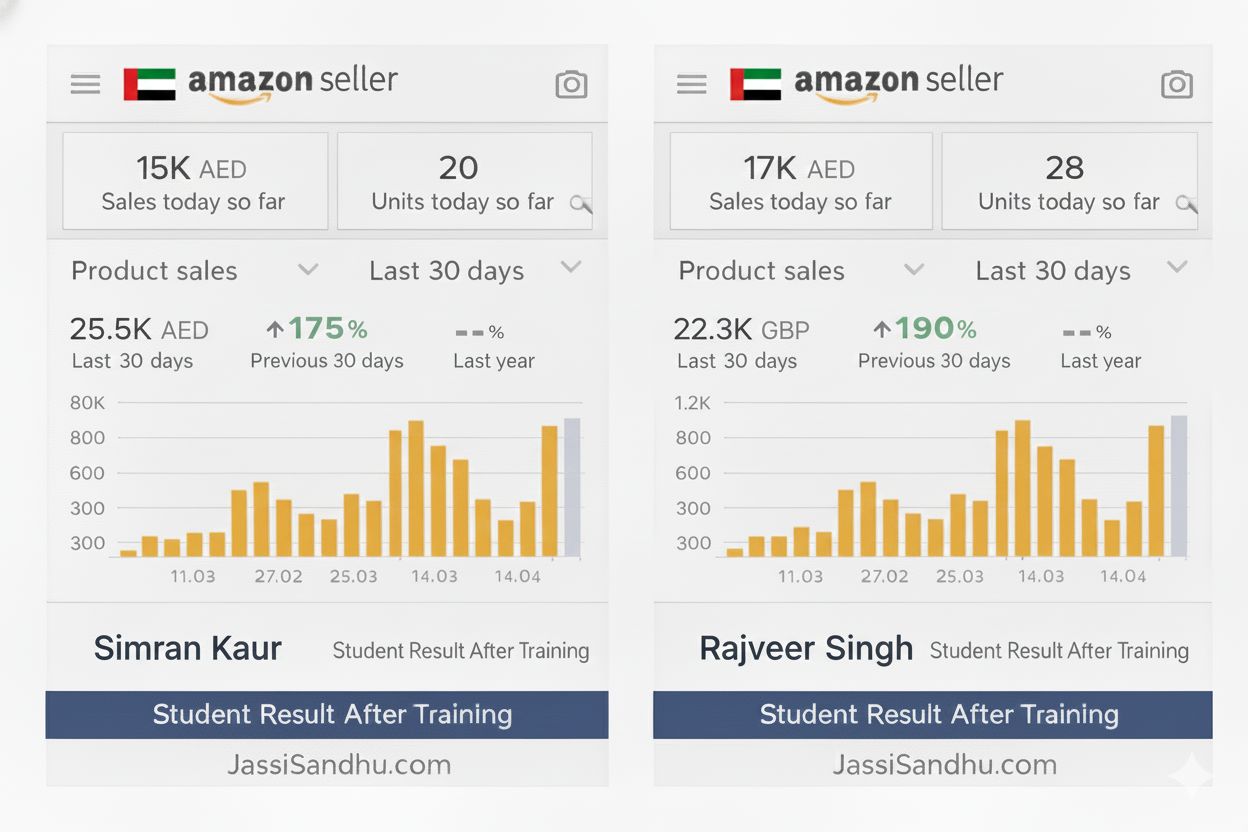1248x832 pixels.
Task: Click JassiSandhu.com link under Rajveer Singh
Action: pos(944,765)
